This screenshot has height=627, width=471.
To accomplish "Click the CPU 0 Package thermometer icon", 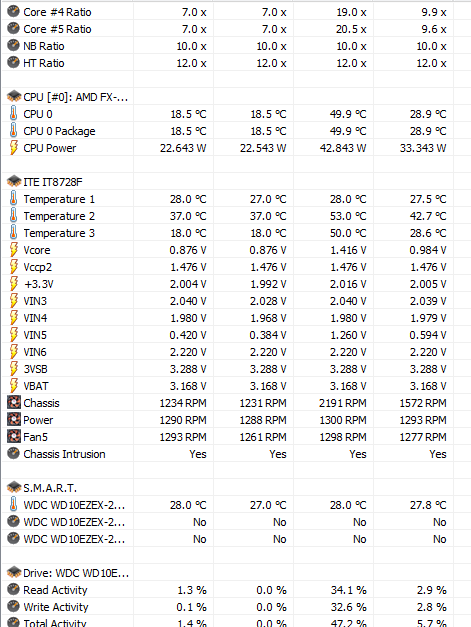I will 13,131.
